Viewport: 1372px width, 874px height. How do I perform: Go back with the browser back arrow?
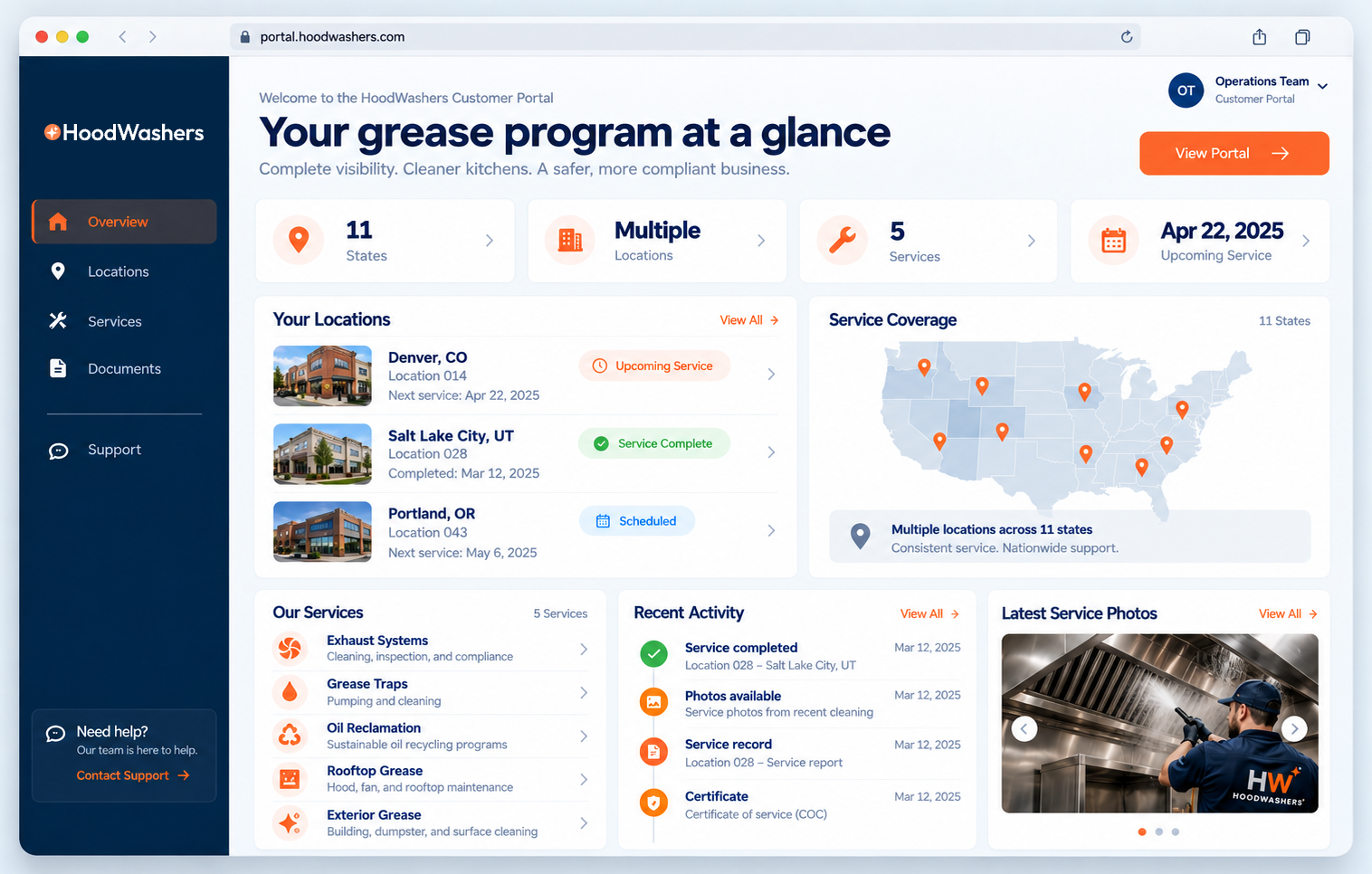pyautogui.click(x=122, y=37)
